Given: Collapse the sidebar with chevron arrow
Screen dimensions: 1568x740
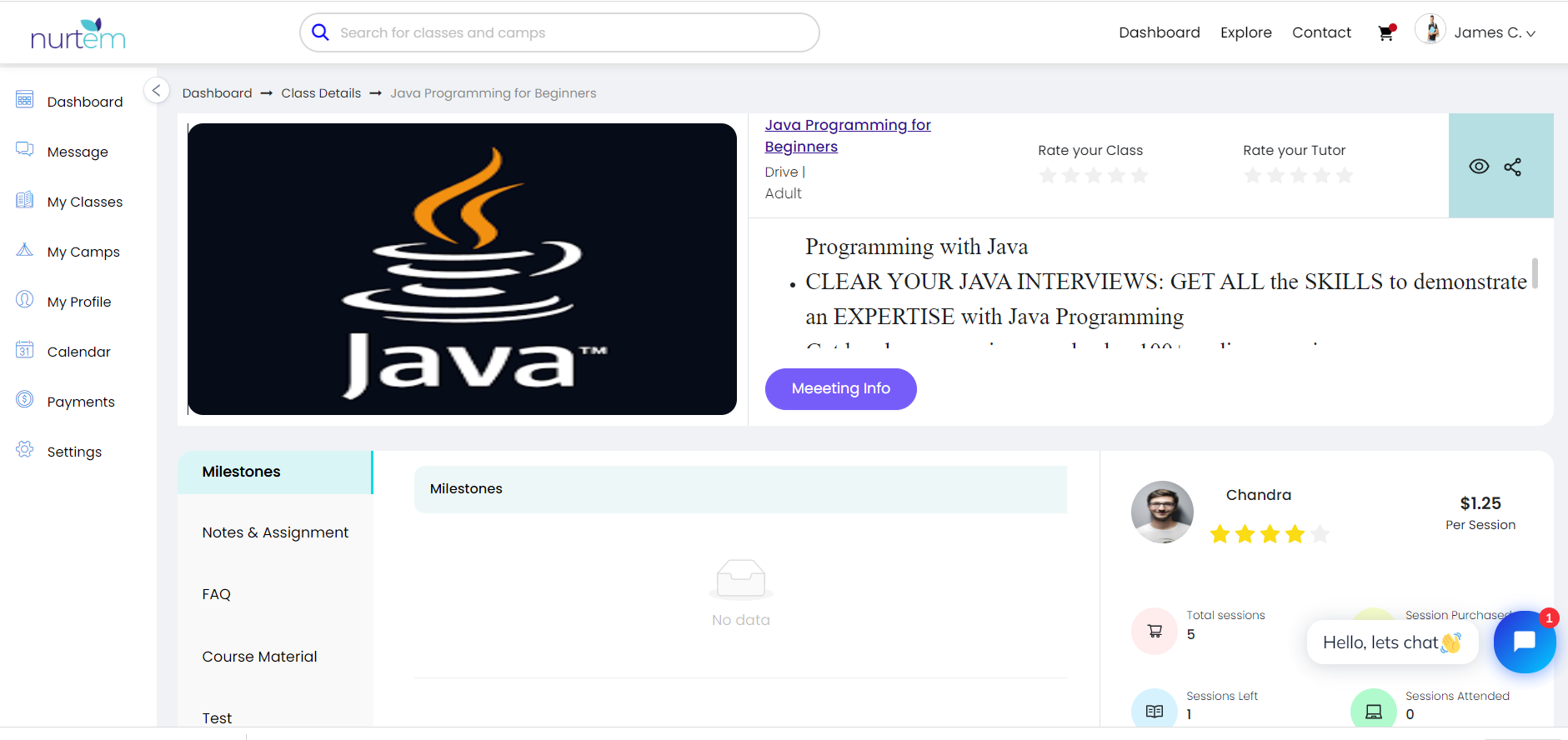Looking at the screenshot, I should [156, 90].
